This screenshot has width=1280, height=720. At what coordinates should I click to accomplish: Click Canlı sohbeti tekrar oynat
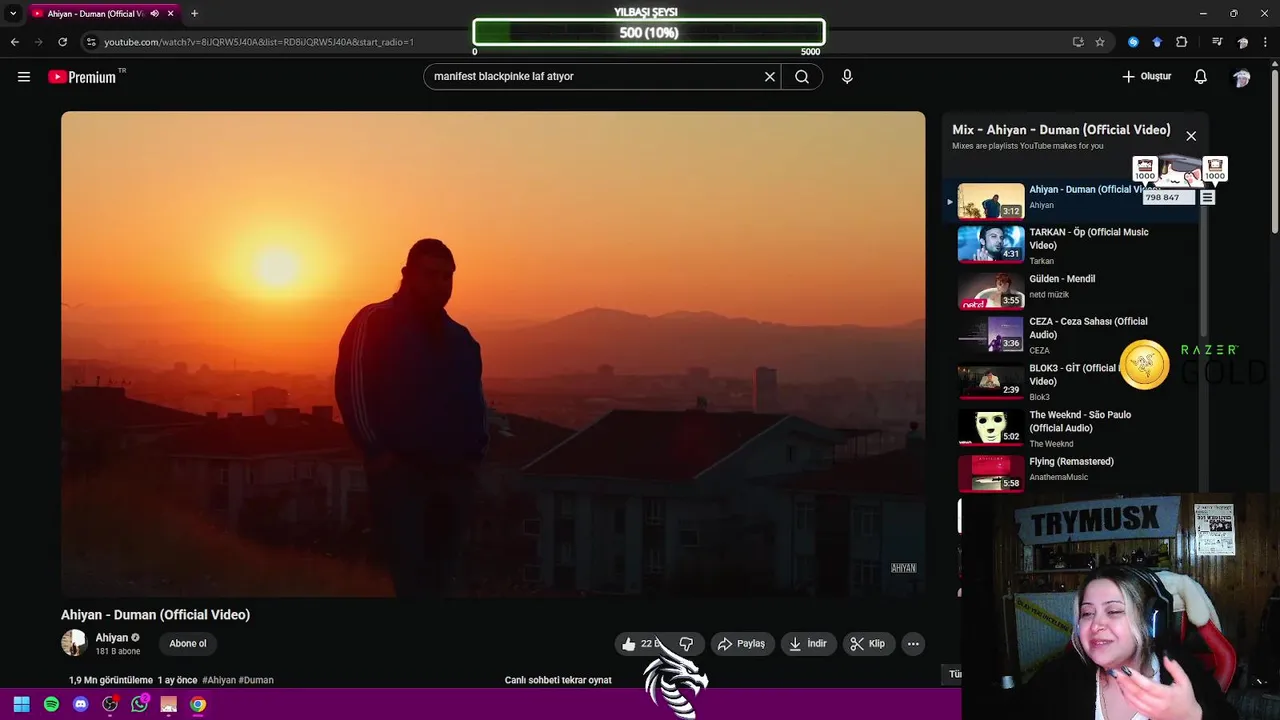tap(558, 680)
